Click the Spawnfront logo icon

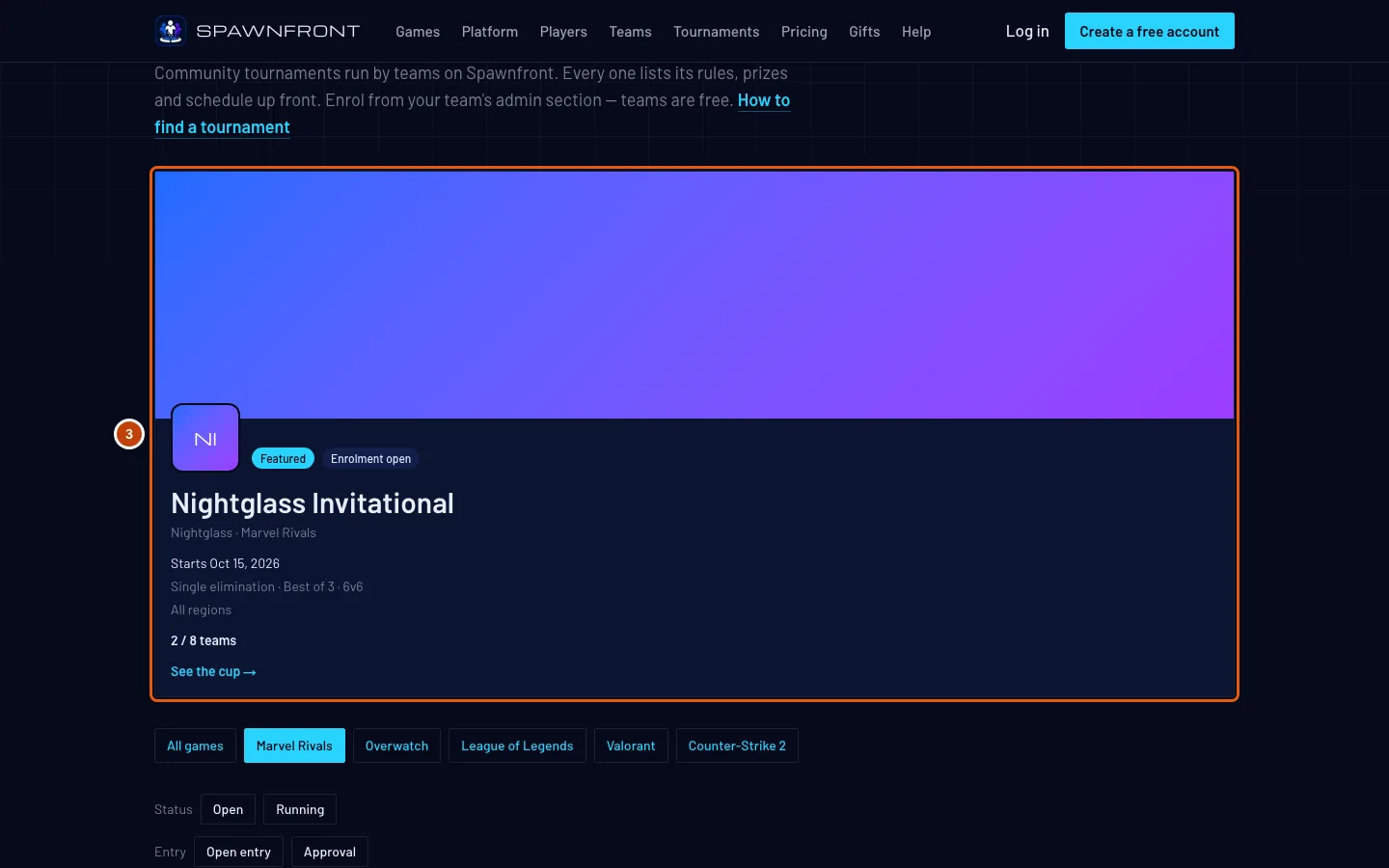171,31
